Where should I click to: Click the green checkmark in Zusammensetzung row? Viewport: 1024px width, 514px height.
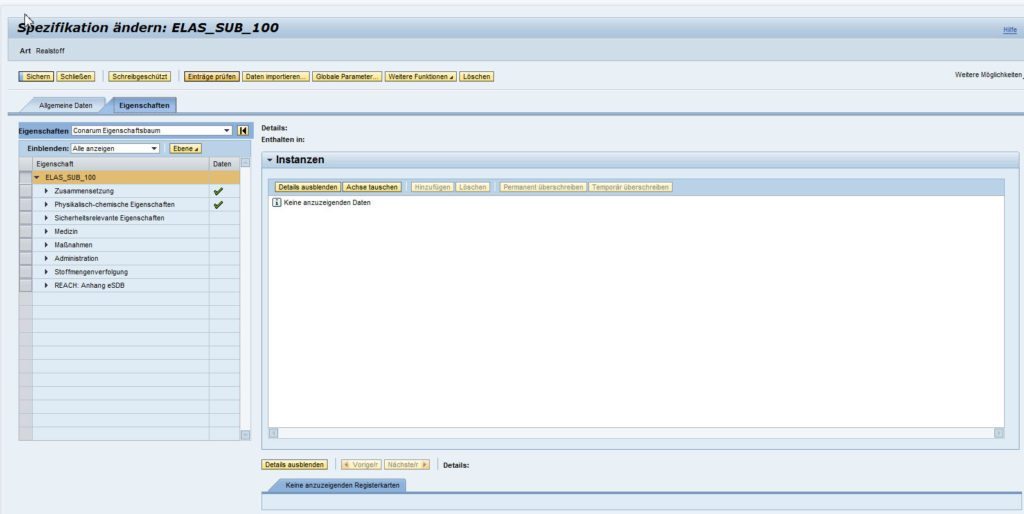pyautogui.click(x=218, y=191)
